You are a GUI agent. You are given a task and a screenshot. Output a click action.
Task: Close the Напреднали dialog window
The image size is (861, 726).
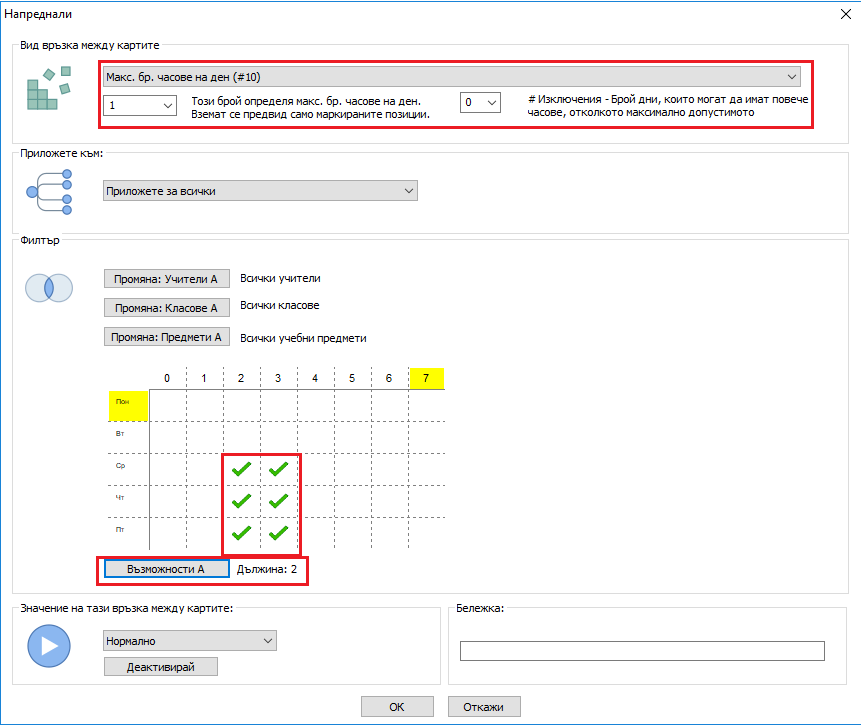point(842,14)
